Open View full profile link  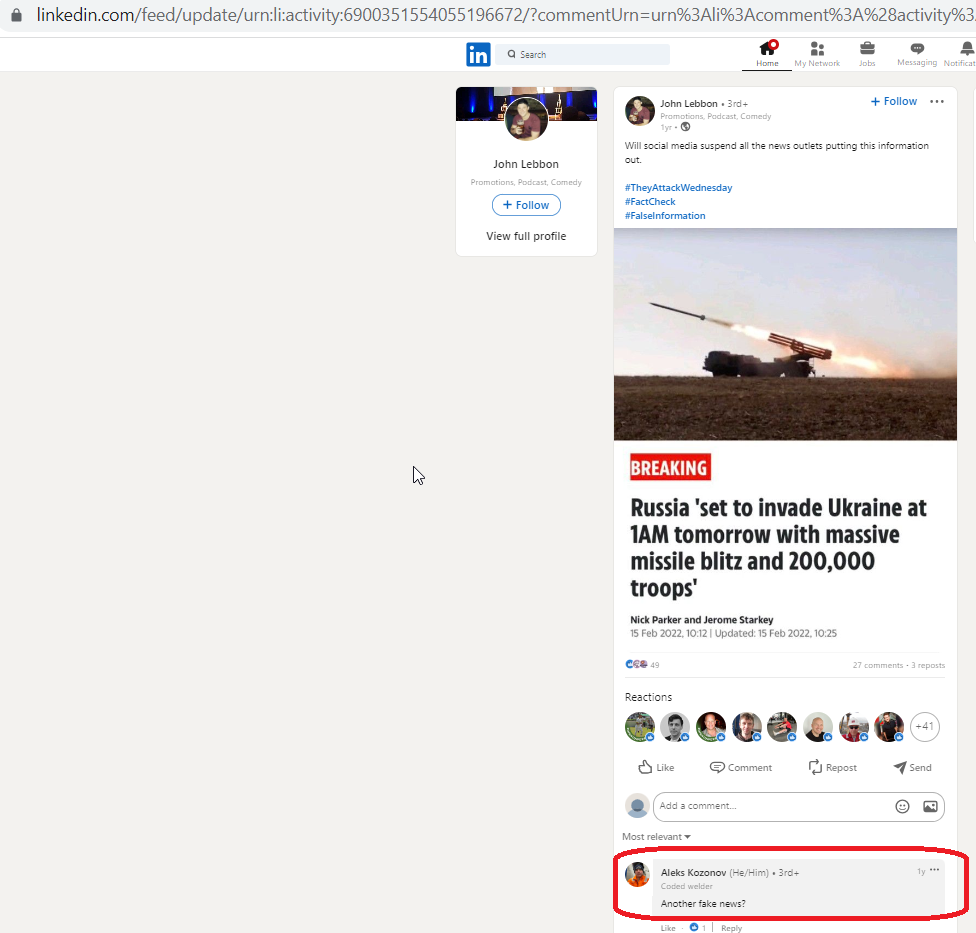pos(526,236)
